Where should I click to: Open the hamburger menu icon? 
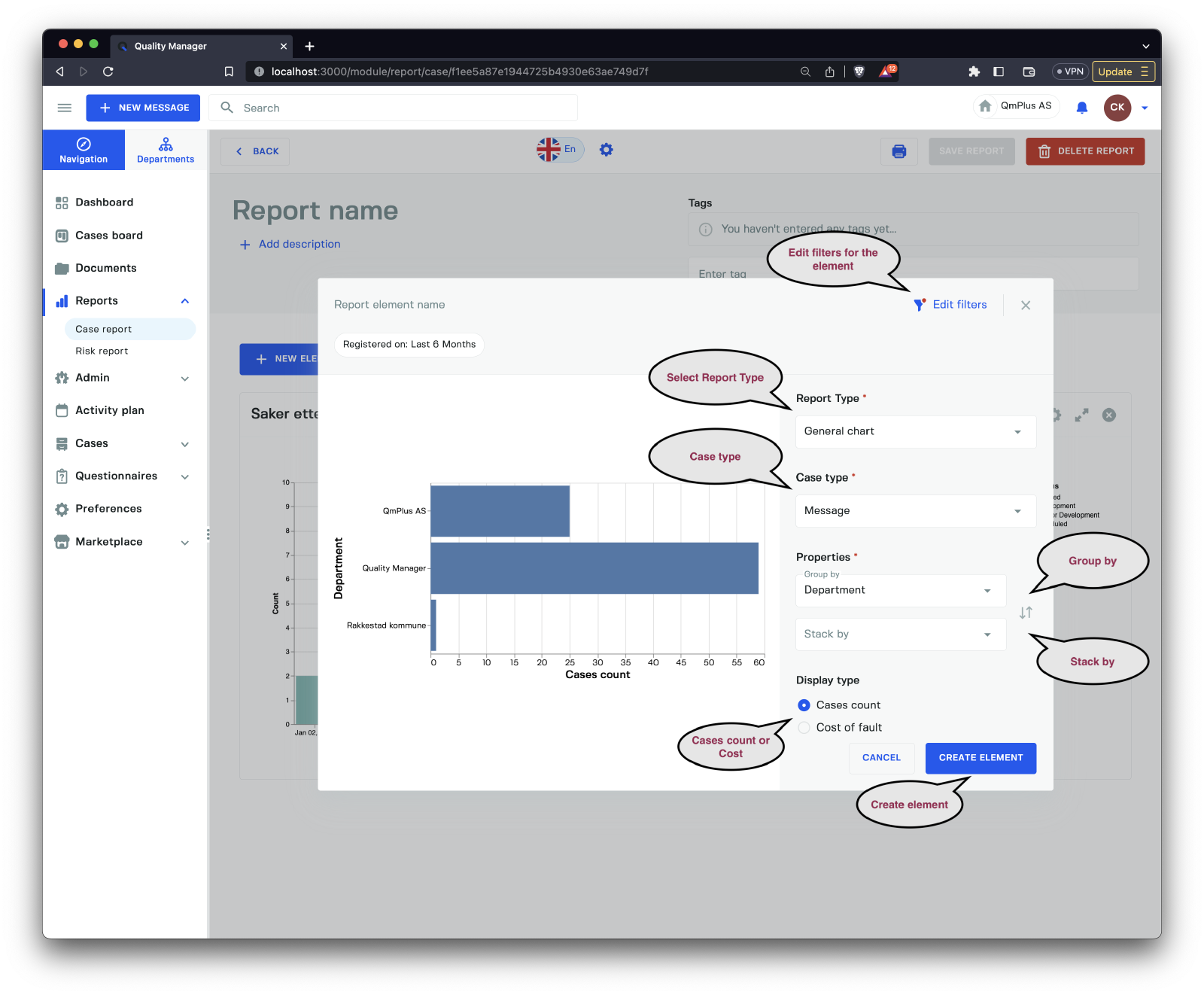pos(65,108)
